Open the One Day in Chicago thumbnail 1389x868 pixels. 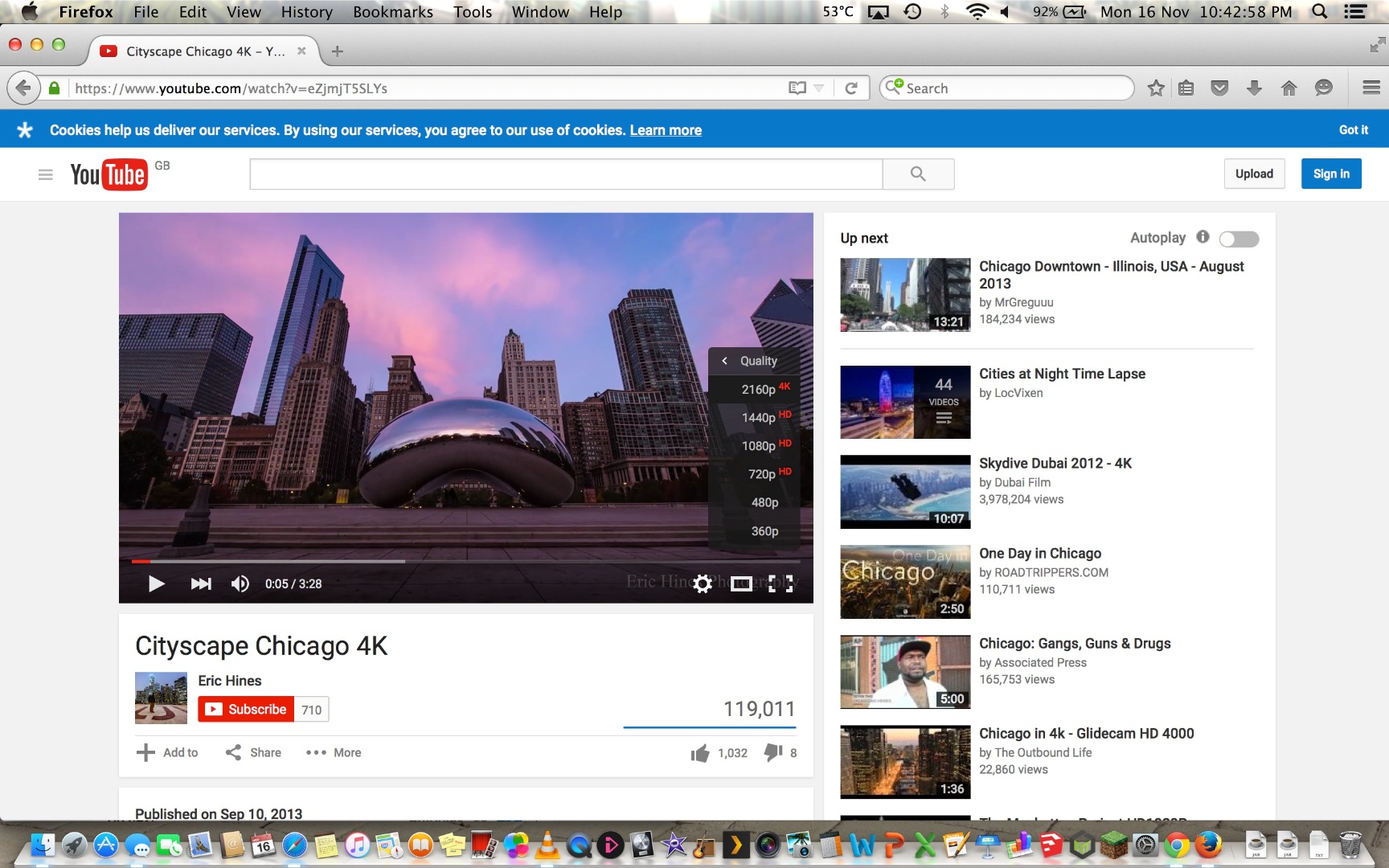(x=905, y=582)
